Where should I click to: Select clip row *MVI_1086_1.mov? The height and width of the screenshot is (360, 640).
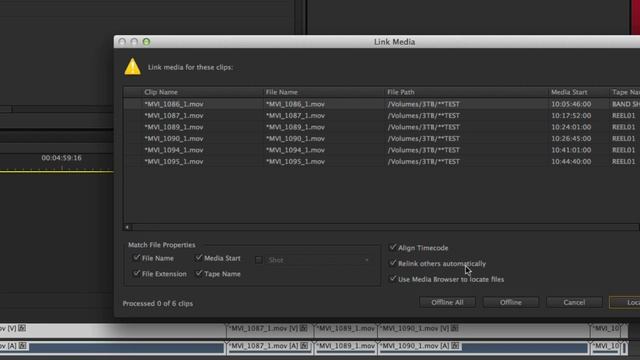382,104
